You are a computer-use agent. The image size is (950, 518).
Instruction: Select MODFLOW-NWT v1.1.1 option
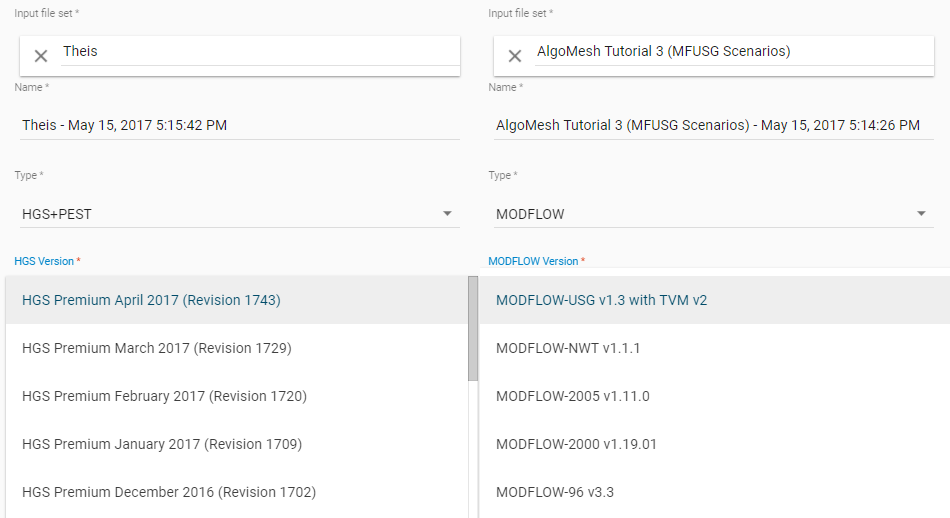tap(714, 348)
